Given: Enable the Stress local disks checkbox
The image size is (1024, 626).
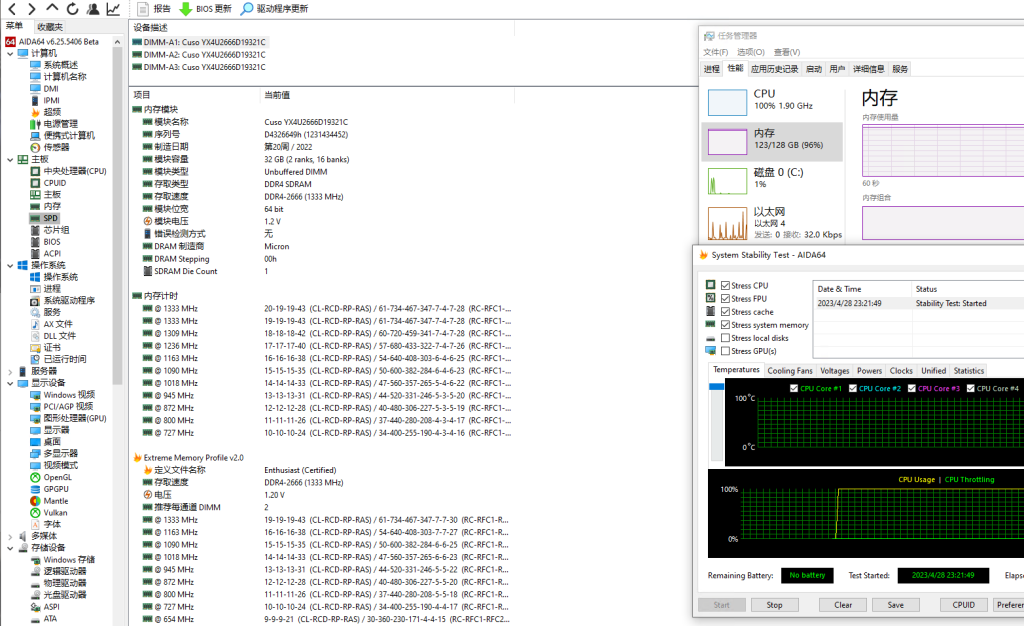Looking at the screenshot, I should click(x=725, y=338).
